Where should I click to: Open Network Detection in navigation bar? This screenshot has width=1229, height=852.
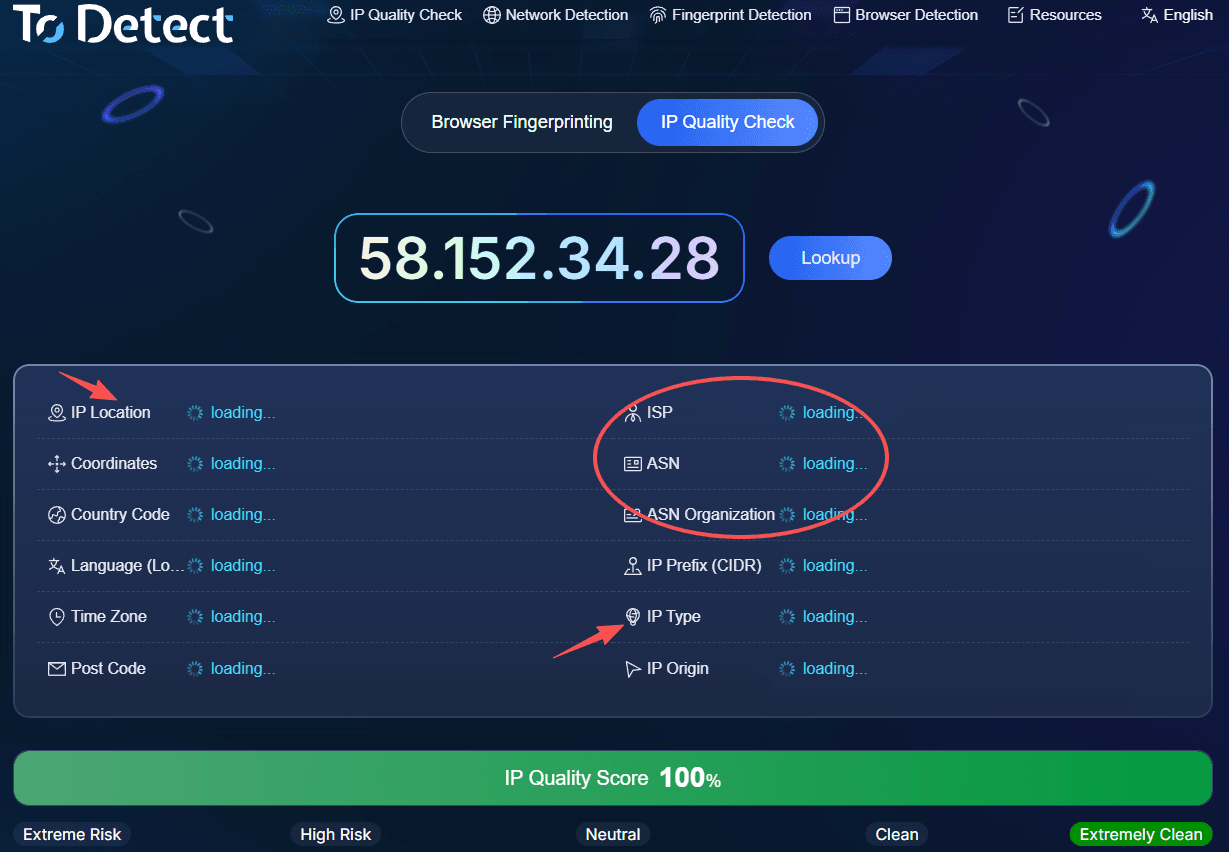555,15
